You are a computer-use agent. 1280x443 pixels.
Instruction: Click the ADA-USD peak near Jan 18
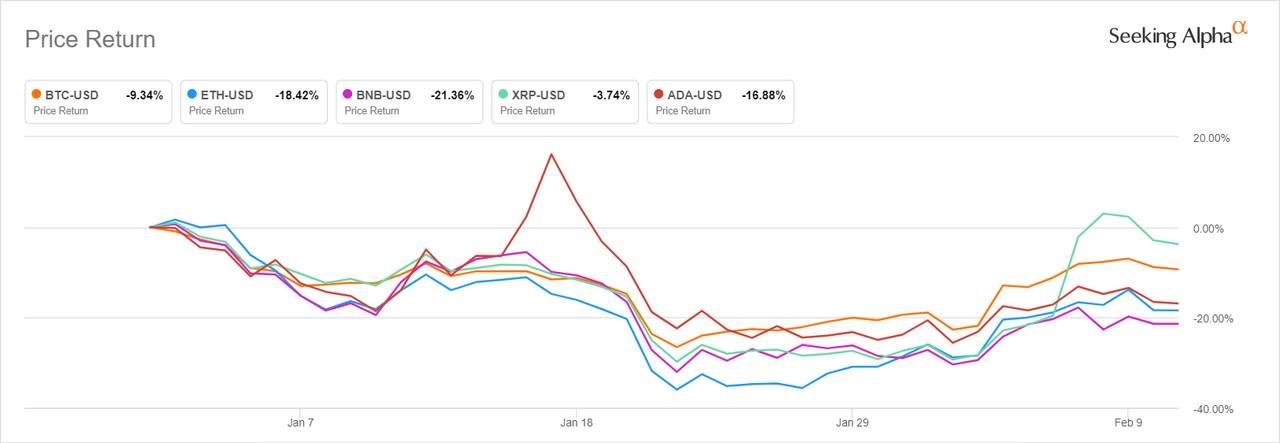click(551, 154)
